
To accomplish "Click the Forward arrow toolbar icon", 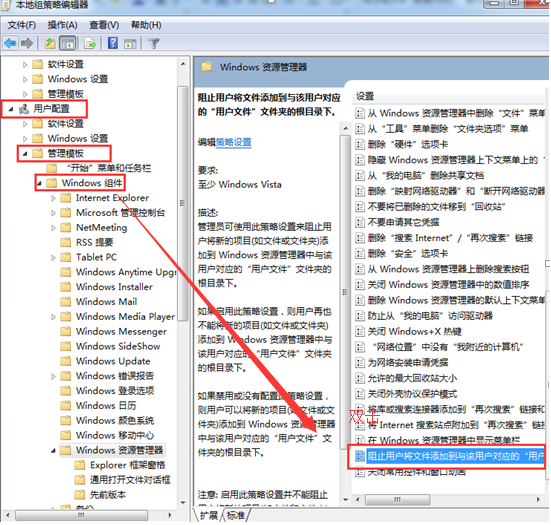I will [27, 44].
